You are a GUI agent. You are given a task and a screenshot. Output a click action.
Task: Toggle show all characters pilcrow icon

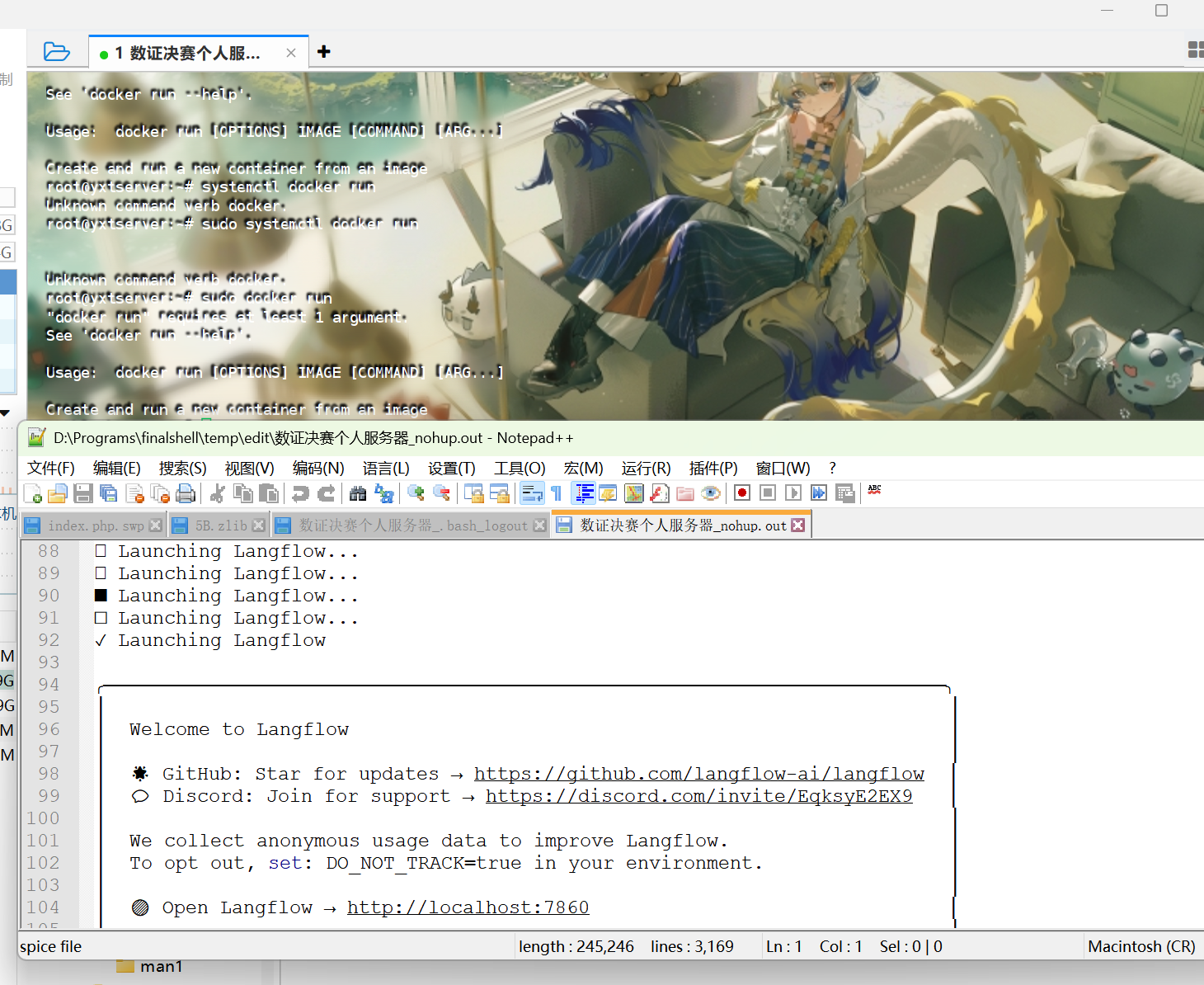(557, 493)
